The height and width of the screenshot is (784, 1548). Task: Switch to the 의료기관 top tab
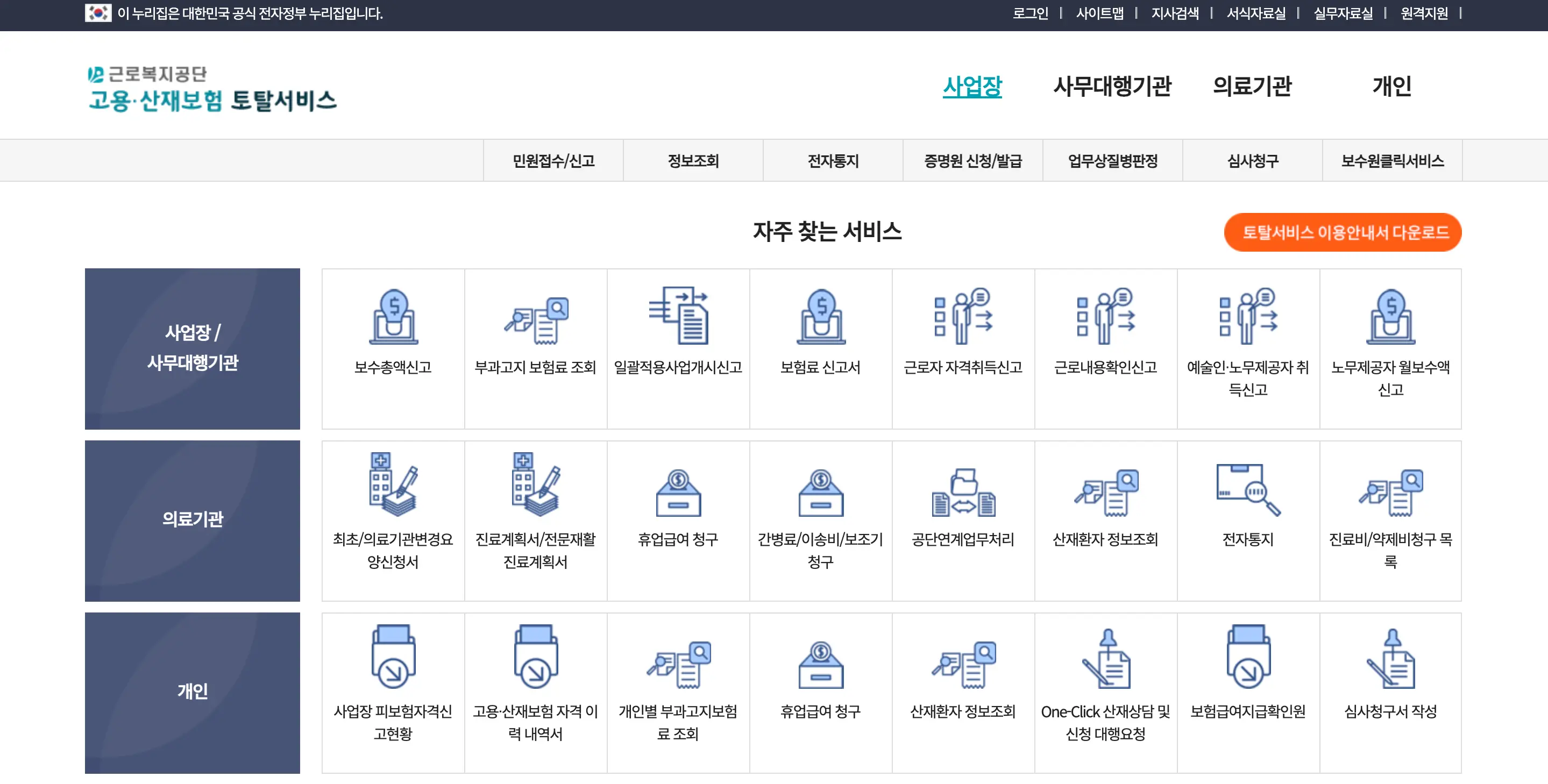(1252, 87)
